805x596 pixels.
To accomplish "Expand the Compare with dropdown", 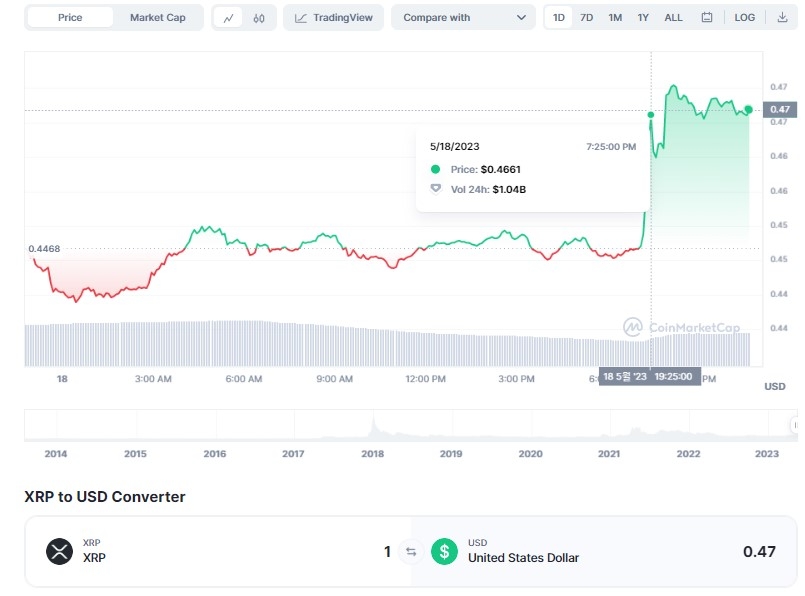I will [463, 17].
